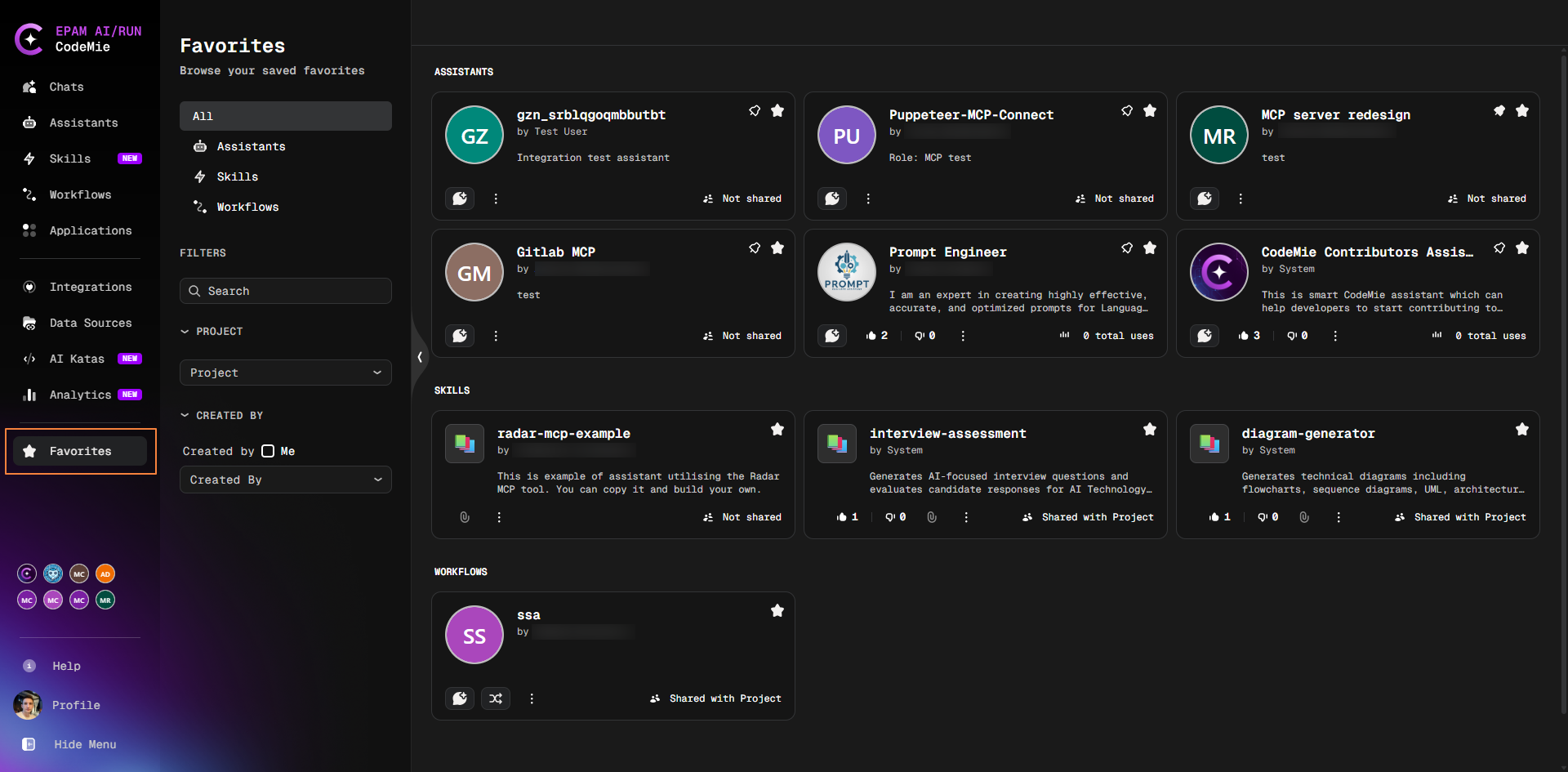This screenshot has height=772, width=1568.
Task: Click the Search filter field
Action: pyautogui.click(x=286, y=291)
